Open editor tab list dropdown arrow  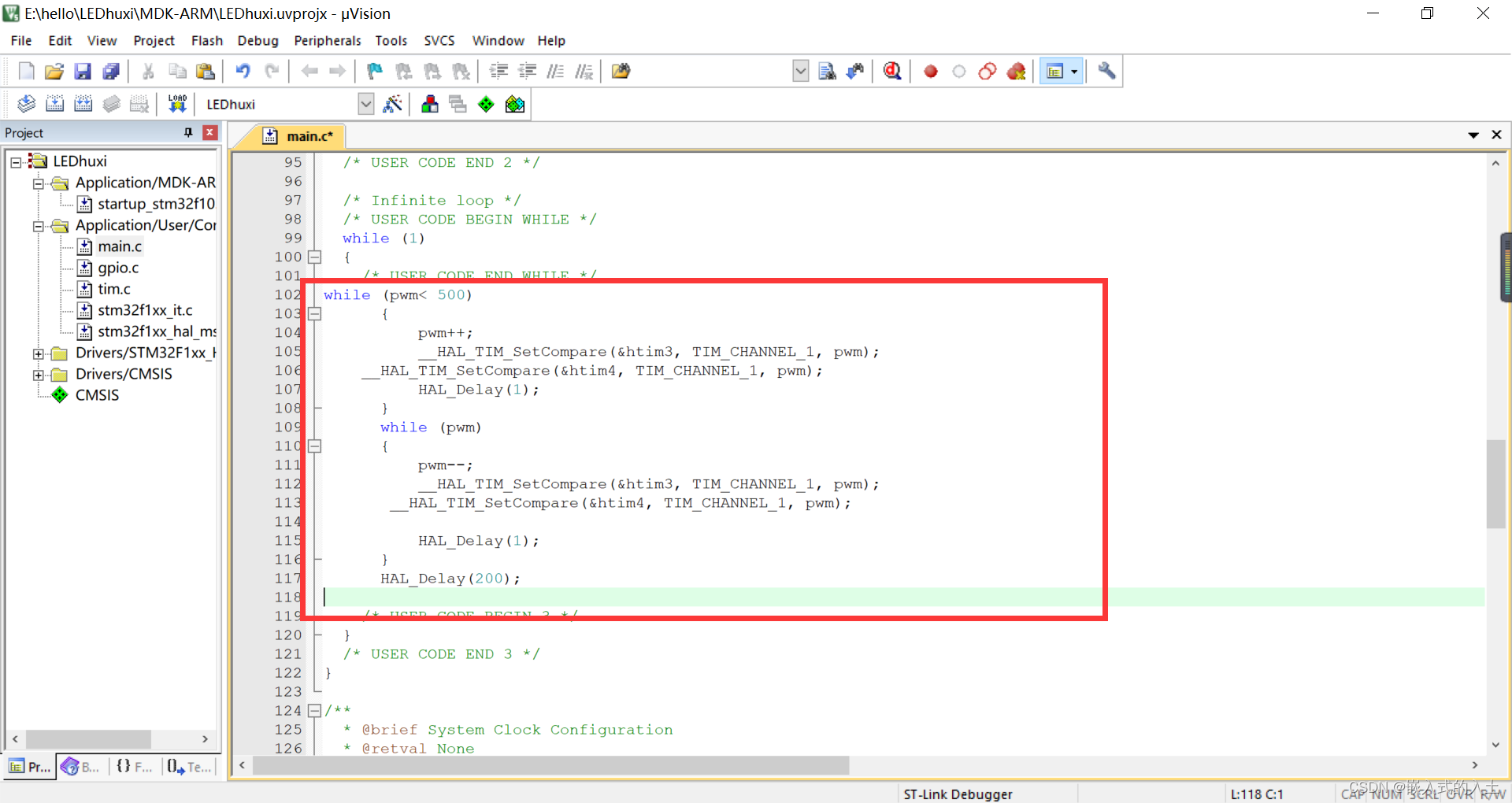tap(1473, 135)
